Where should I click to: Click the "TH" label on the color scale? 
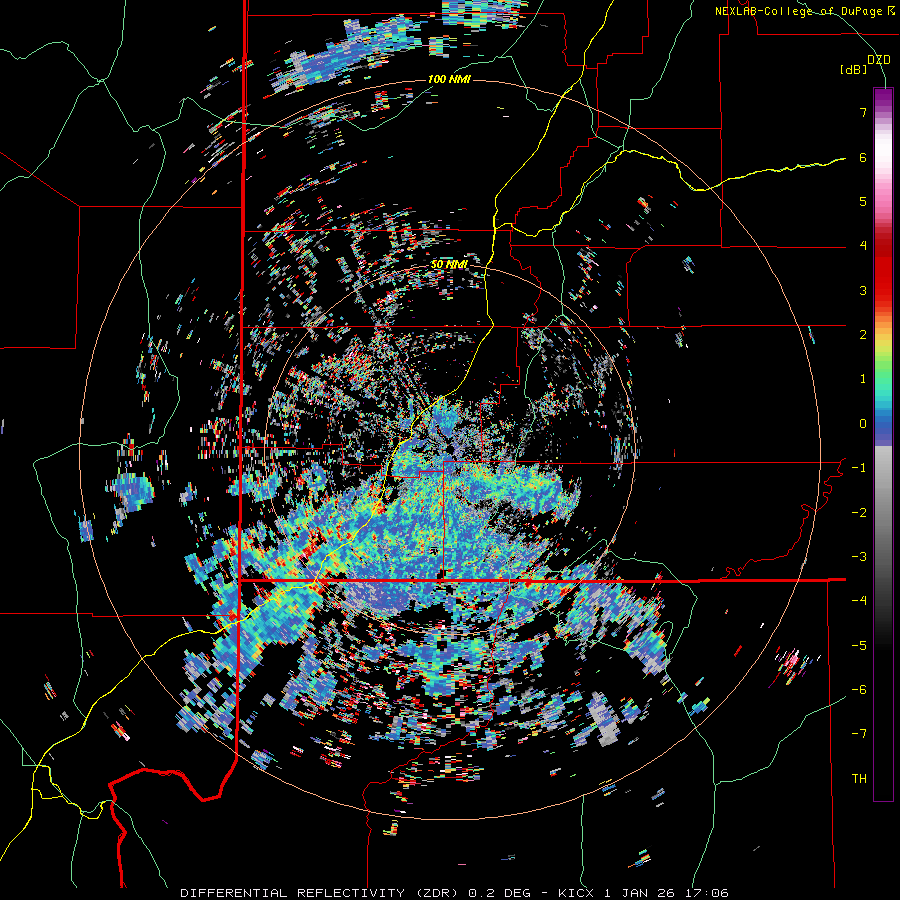click(859, 779)
